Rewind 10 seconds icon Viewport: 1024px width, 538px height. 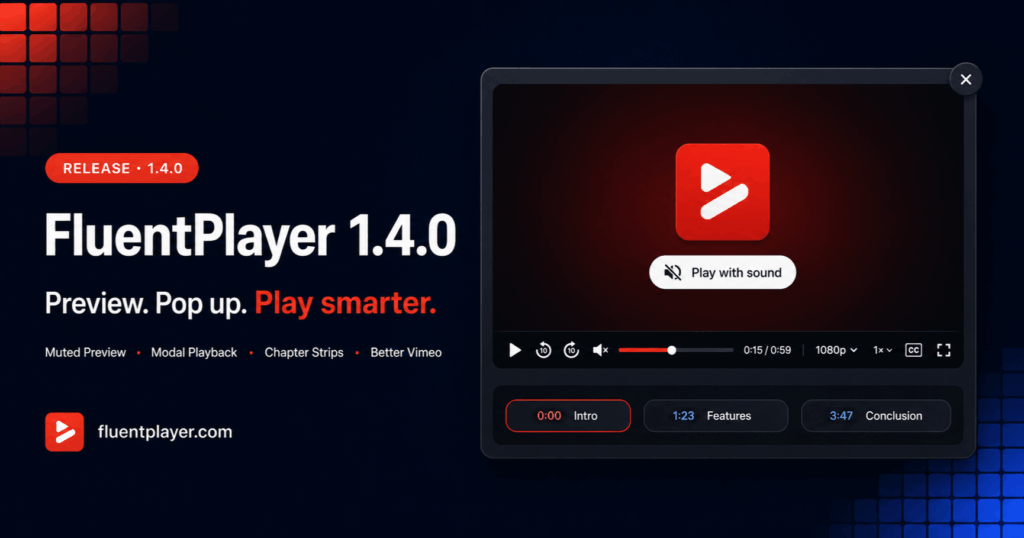coord(543,351)
